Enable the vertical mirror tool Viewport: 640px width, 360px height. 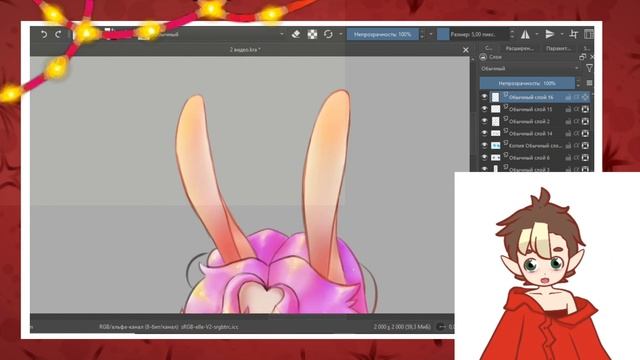tap(550, 34)
